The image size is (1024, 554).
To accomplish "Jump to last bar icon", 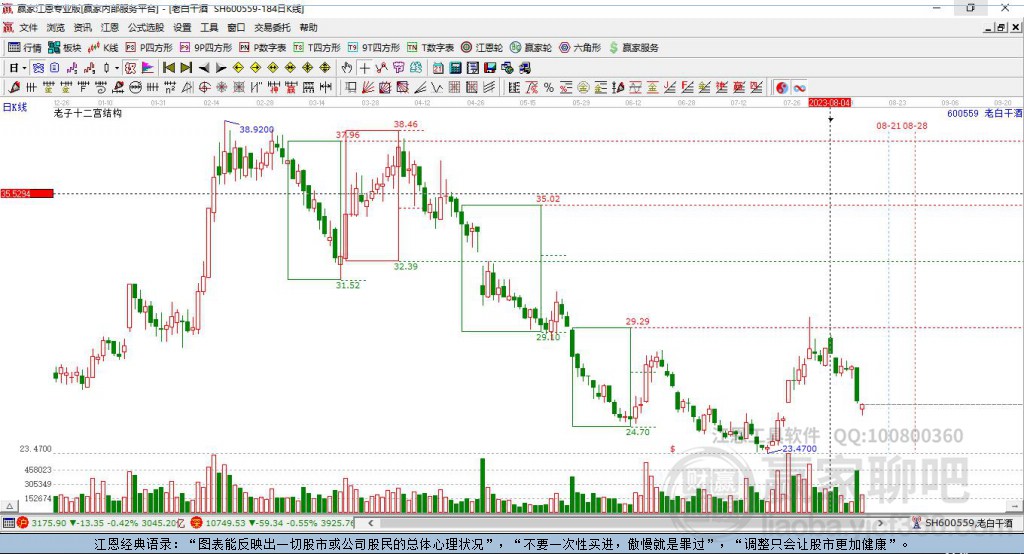I will point(186,68).
